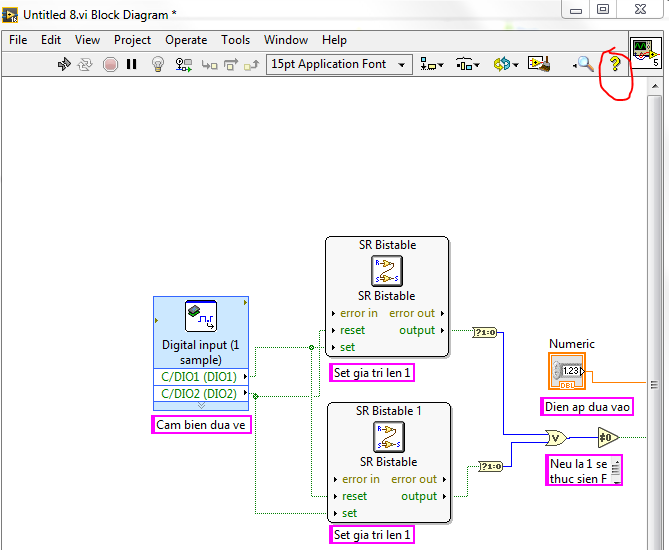The image size is (669, 550).
Task: Open the Tools menu
Action: coord(235,40)
